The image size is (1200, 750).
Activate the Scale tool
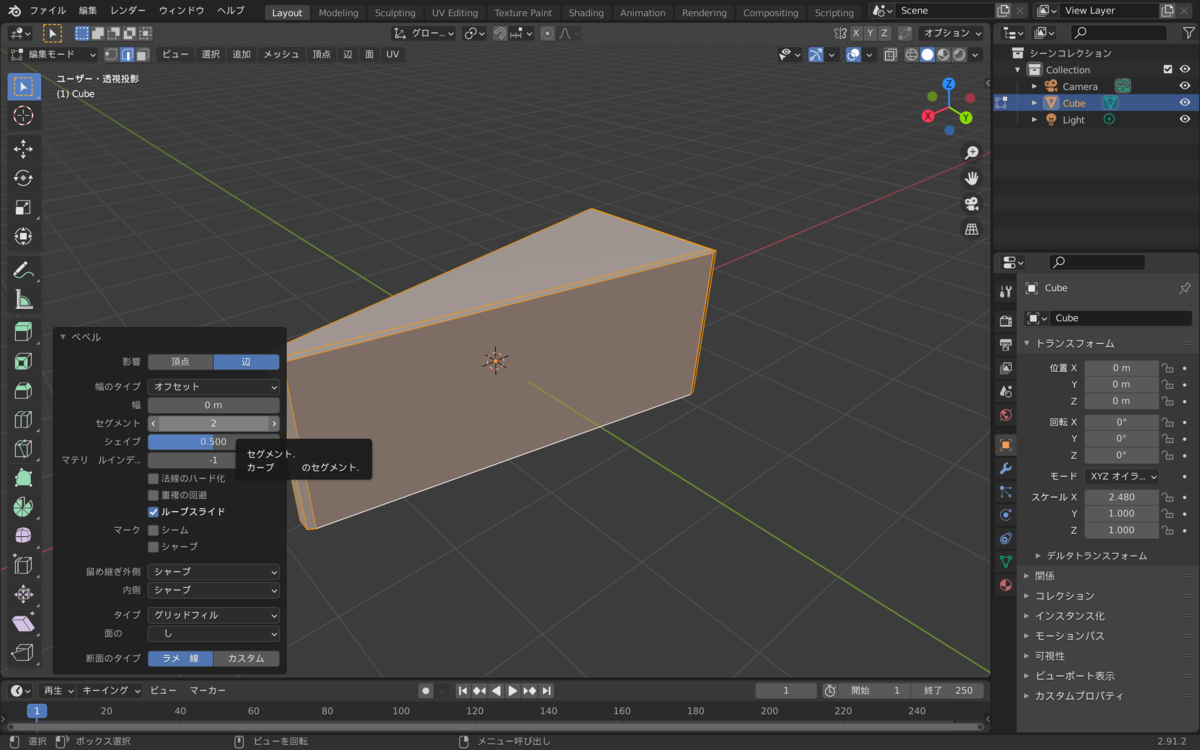pos(23,207)
